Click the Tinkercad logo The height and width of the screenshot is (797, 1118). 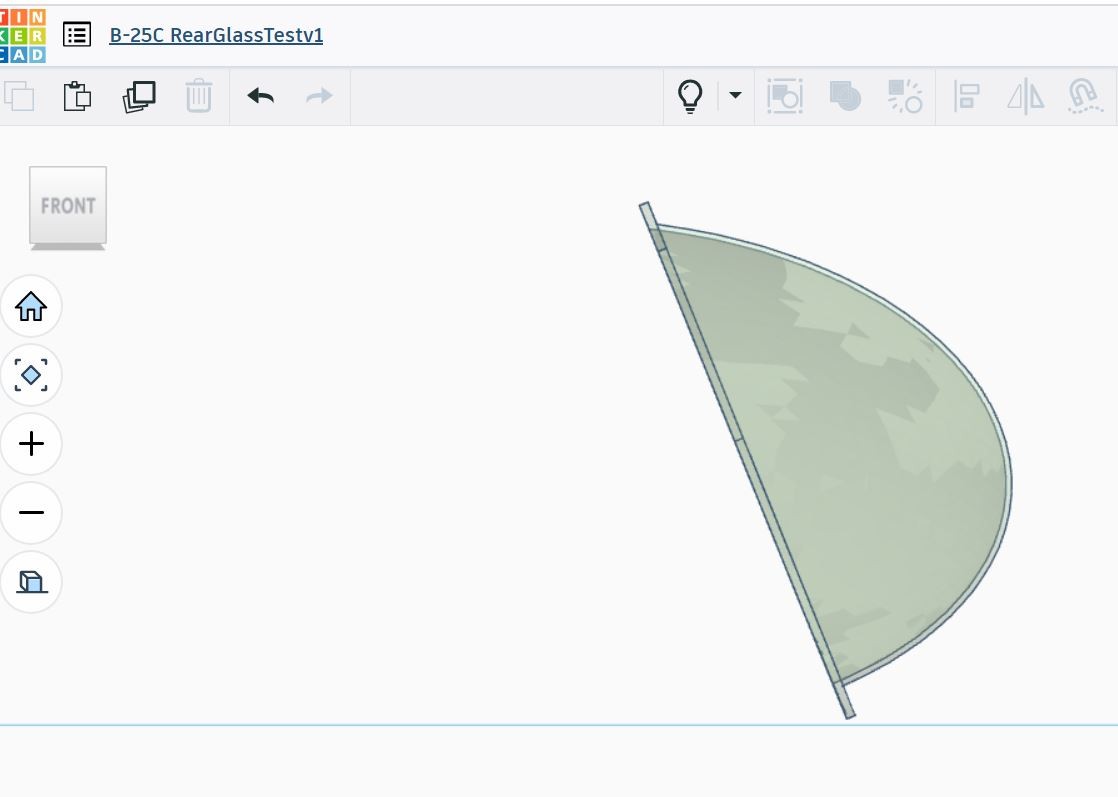coord(23,36)
